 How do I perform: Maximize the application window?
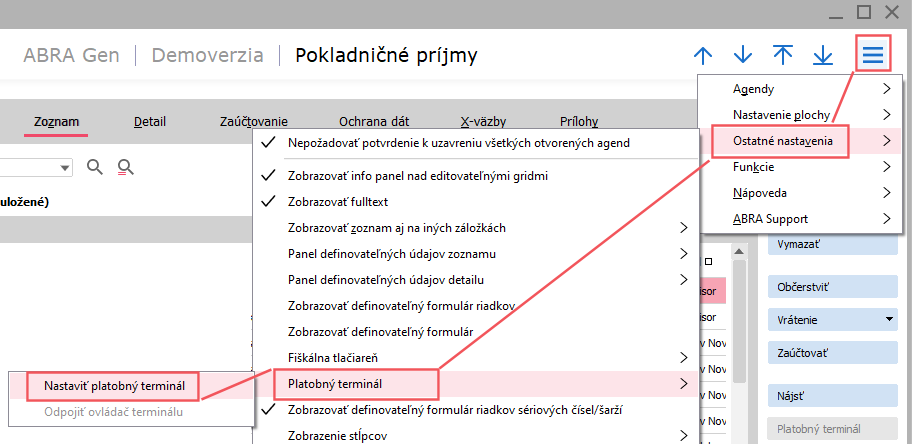[x=864, y=12]
